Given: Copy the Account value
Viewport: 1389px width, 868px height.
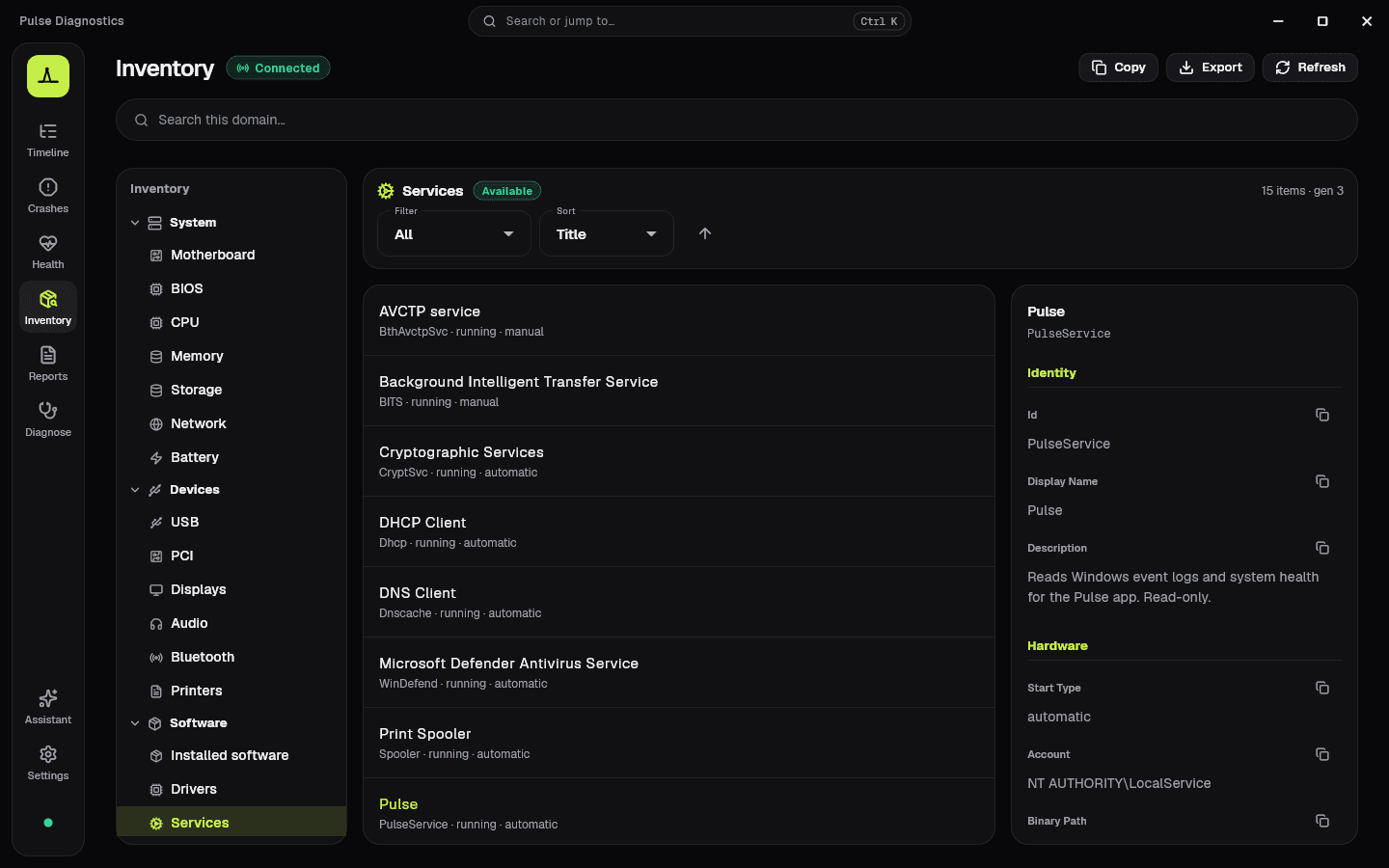Looking at the screenshot, I should (1322, 754).
